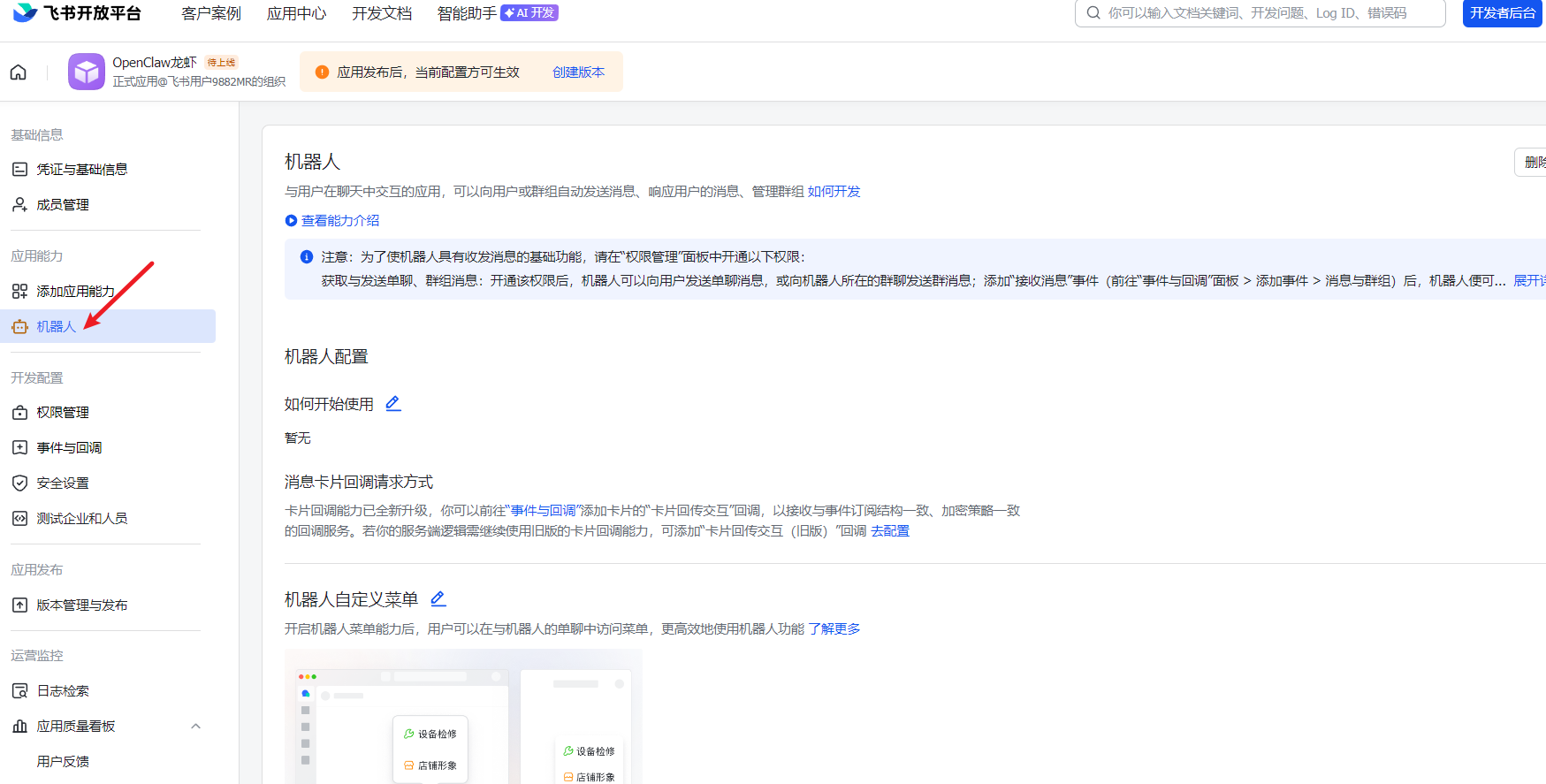Expand the notice via 展开 link
Viewport: 1546px width, 784px height.
point(1529,281)
